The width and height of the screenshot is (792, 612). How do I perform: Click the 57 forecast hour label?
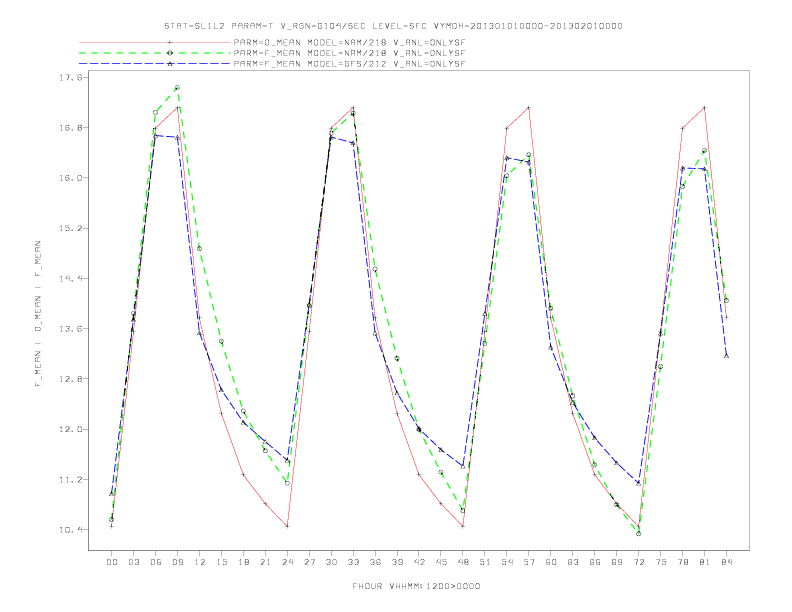[x=529, y=562]
